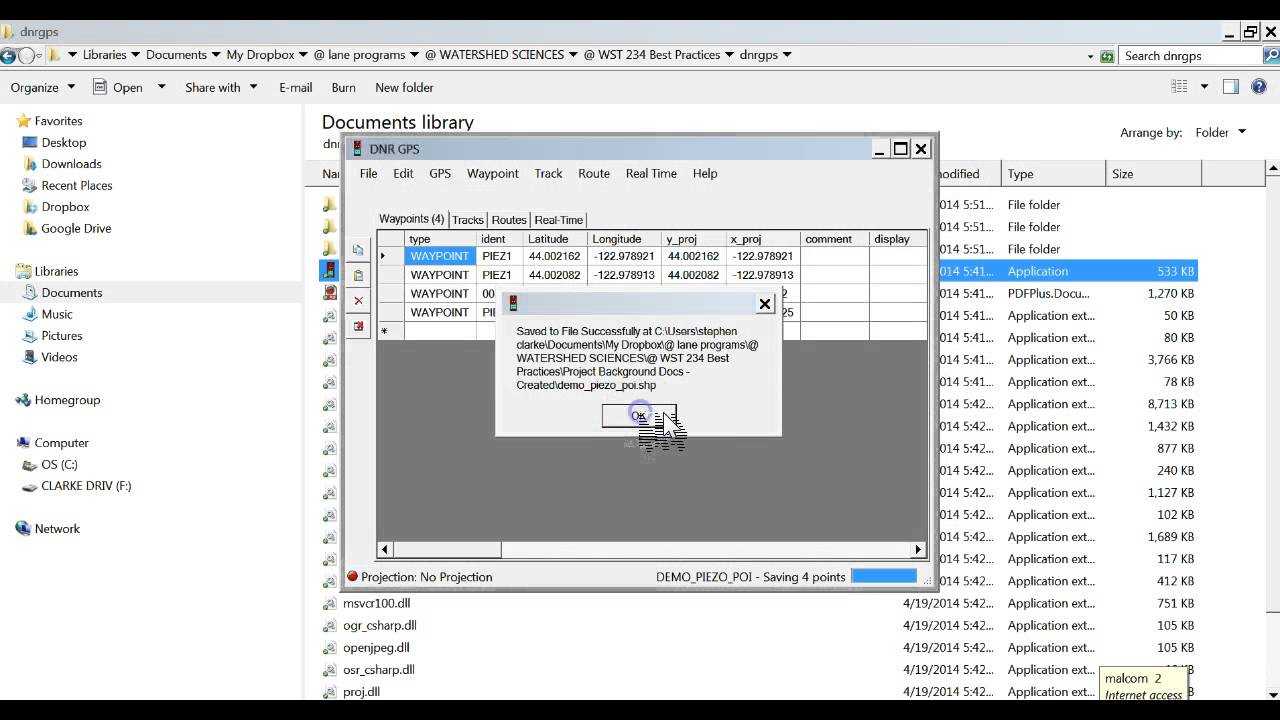Click the clear-table icon below the red X
1280x720 pixels.
358,326
